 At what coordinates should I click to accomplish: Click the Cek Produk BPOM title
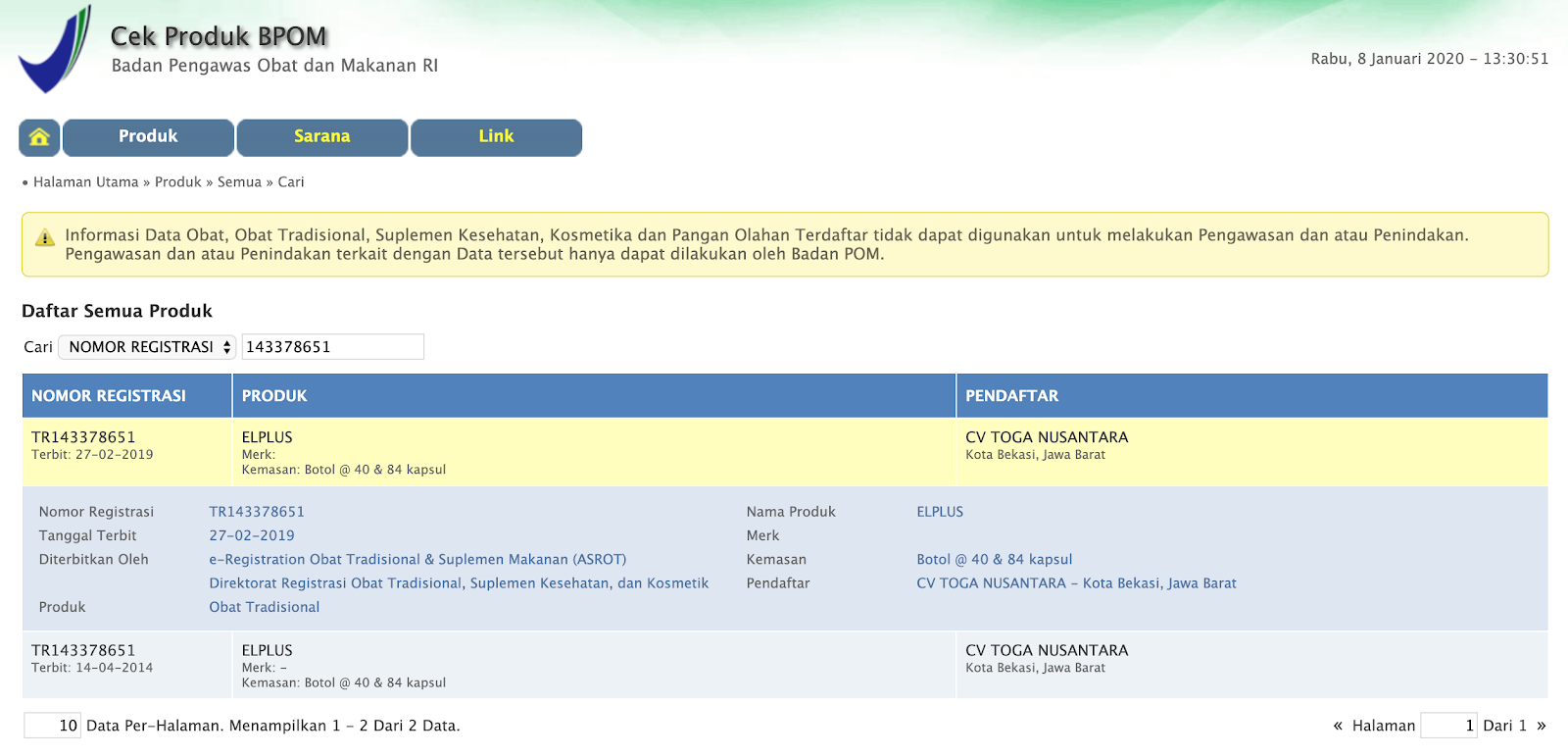click(219, 36)
